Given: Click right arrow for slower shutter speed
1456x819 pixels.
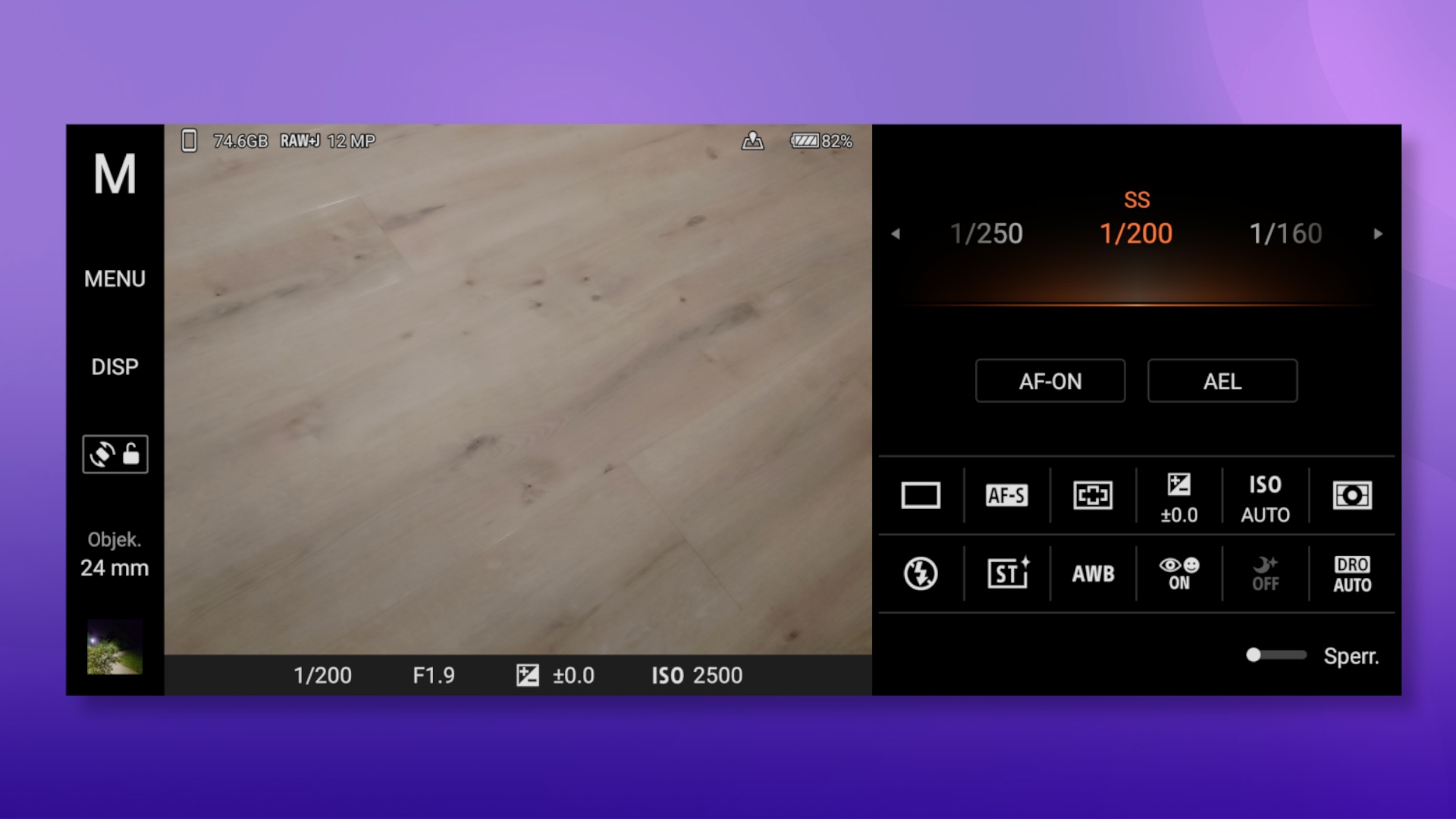Looking at the screenshot, I should coord(1378,234).
